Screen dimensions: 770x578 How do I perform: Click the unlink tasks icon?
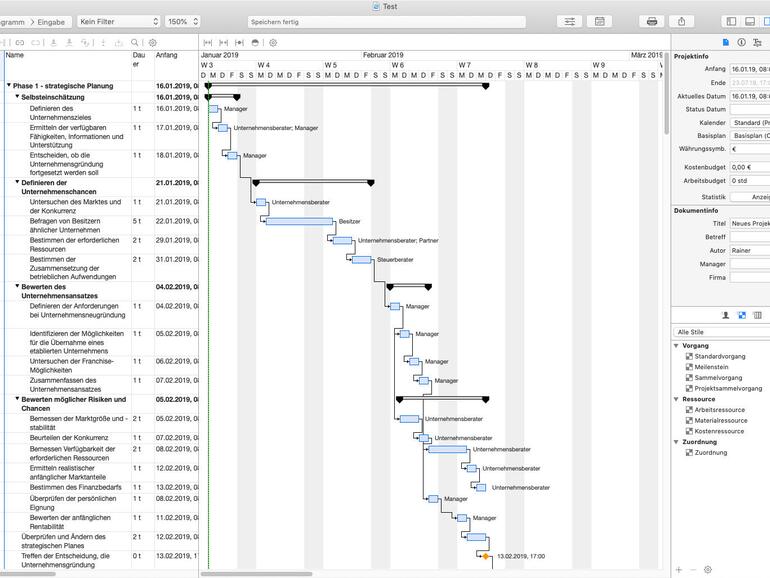(35, 43)
